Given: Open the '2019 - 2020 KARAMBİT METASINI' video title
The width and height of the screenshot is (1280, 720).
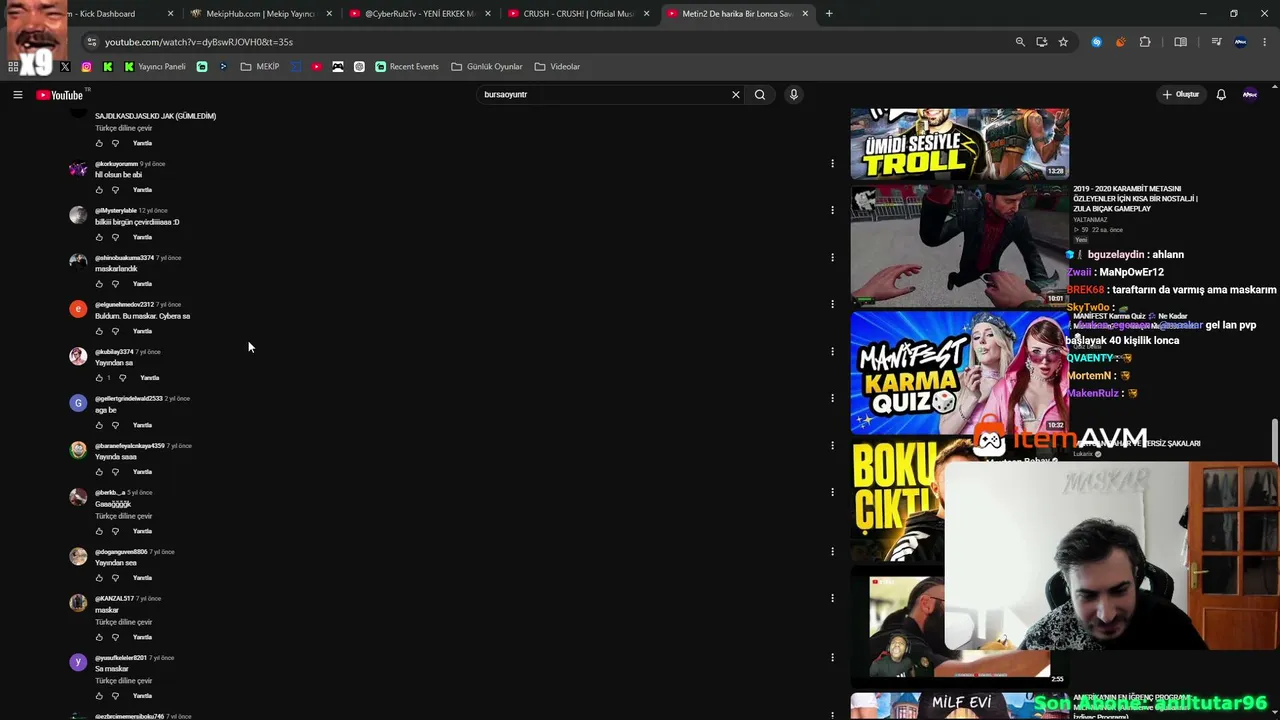Looking at the screenshot, I should [1135, 199].
